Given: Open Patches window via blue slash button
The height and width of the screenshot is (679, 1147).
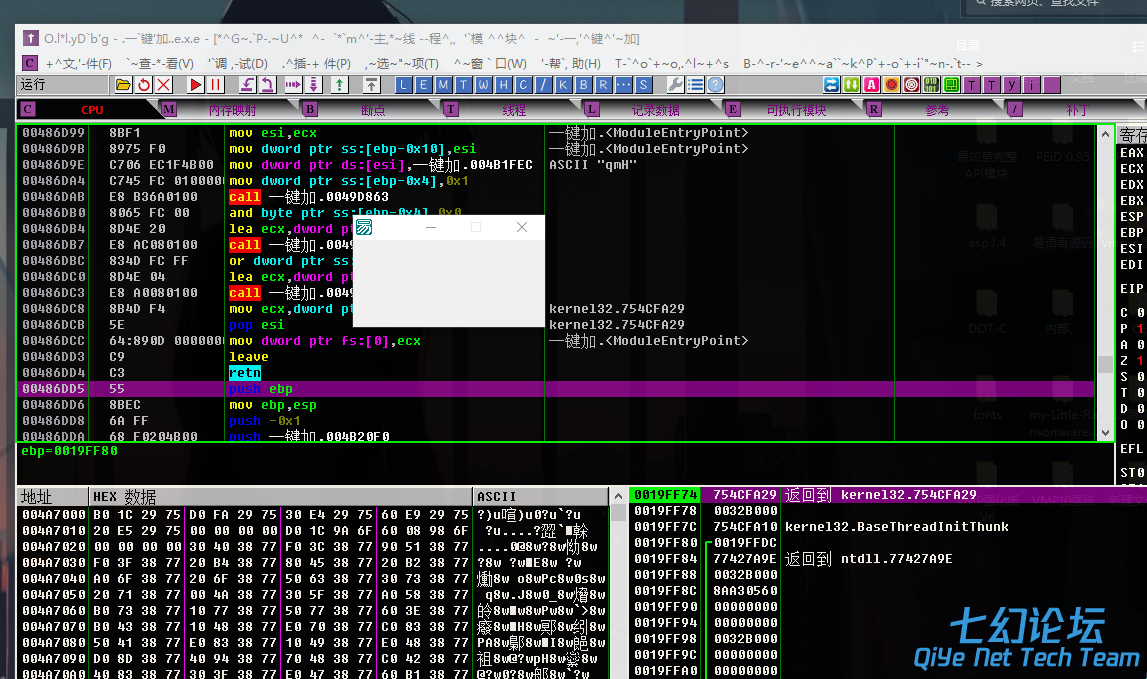Looking at the screenshot, I should [x=543, y=85].
